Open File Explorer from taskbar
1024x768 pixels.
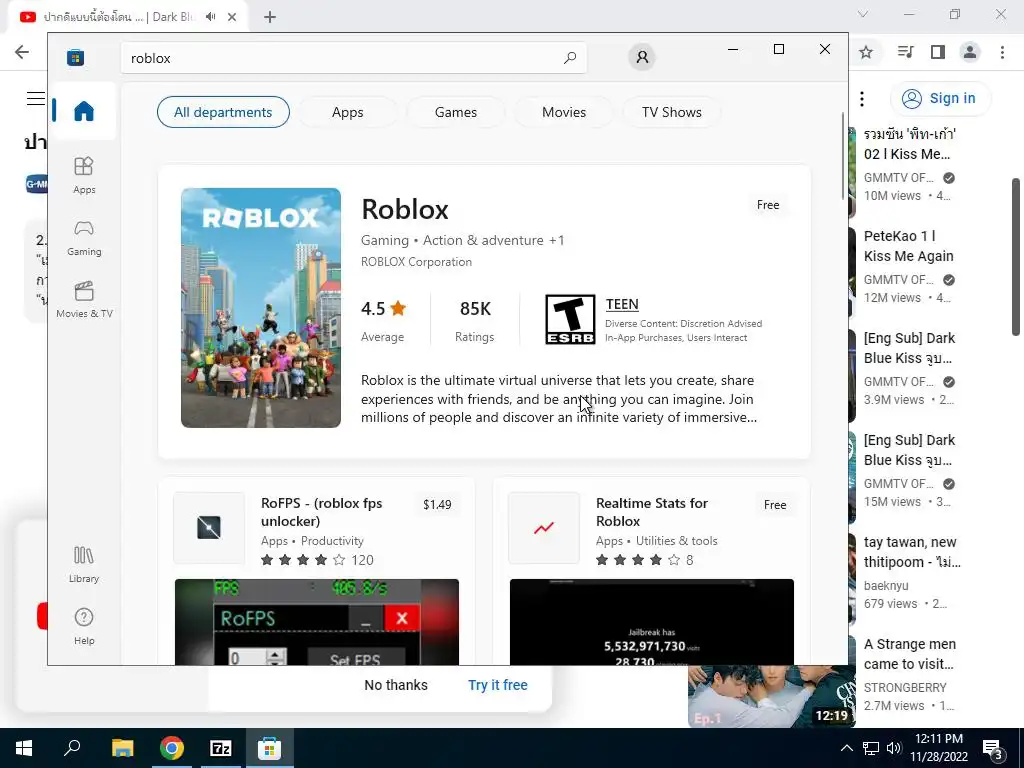(x=122, y=748)
